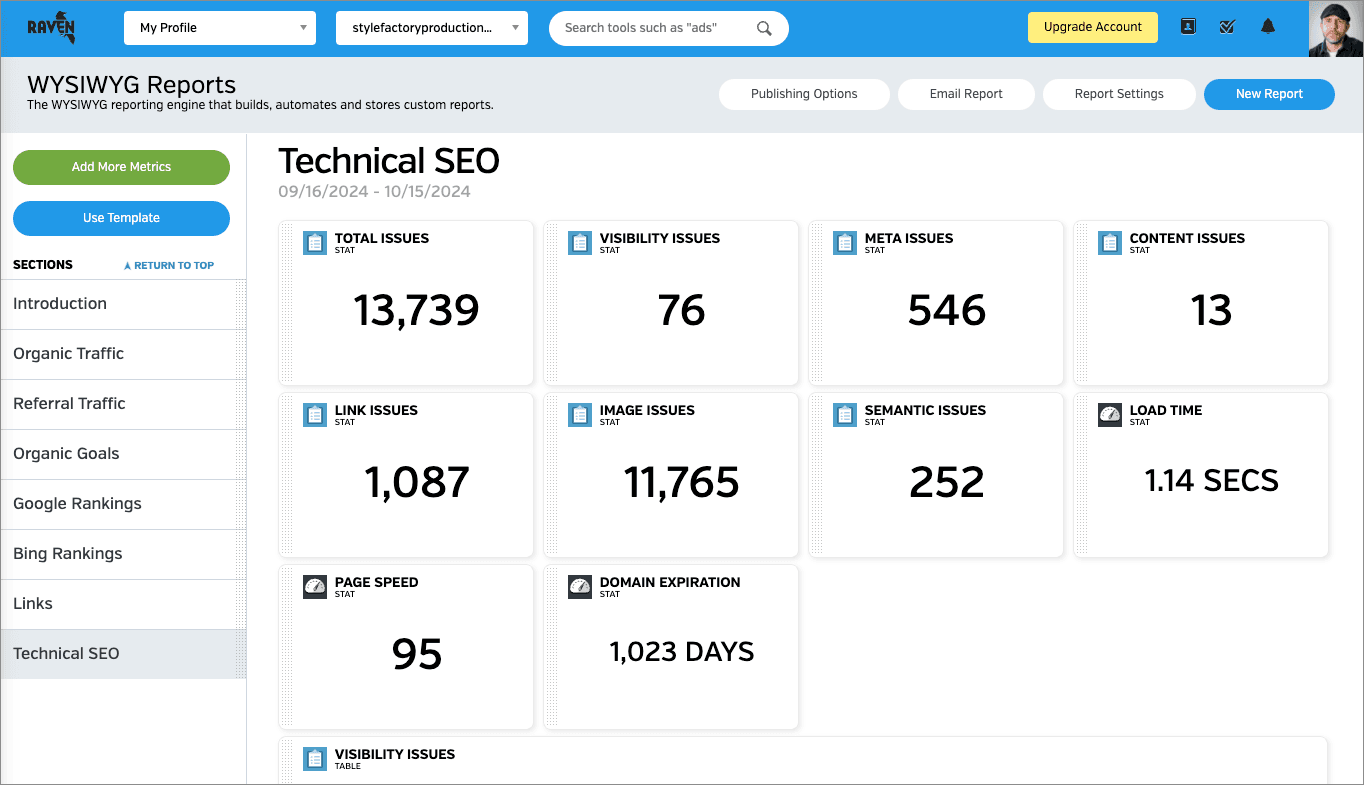Click the address book icon in the top bar
This screenshot has height=785, width=1364.
1187,27
